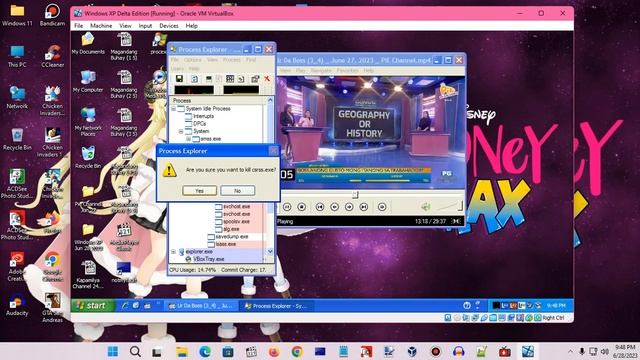Select VBoxTray.exe in the process list
Image resolution: width=640 pixels, height=360 pixels.
(x=209, y=259)
